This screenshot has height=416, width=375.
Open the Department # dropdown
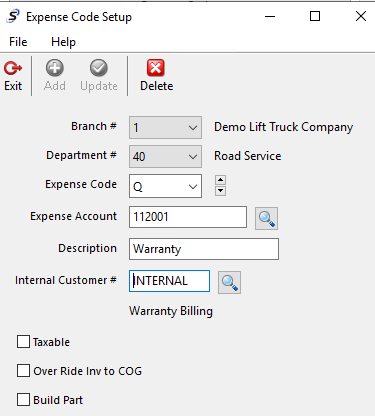pyautogui.click(x=165, y=156)
